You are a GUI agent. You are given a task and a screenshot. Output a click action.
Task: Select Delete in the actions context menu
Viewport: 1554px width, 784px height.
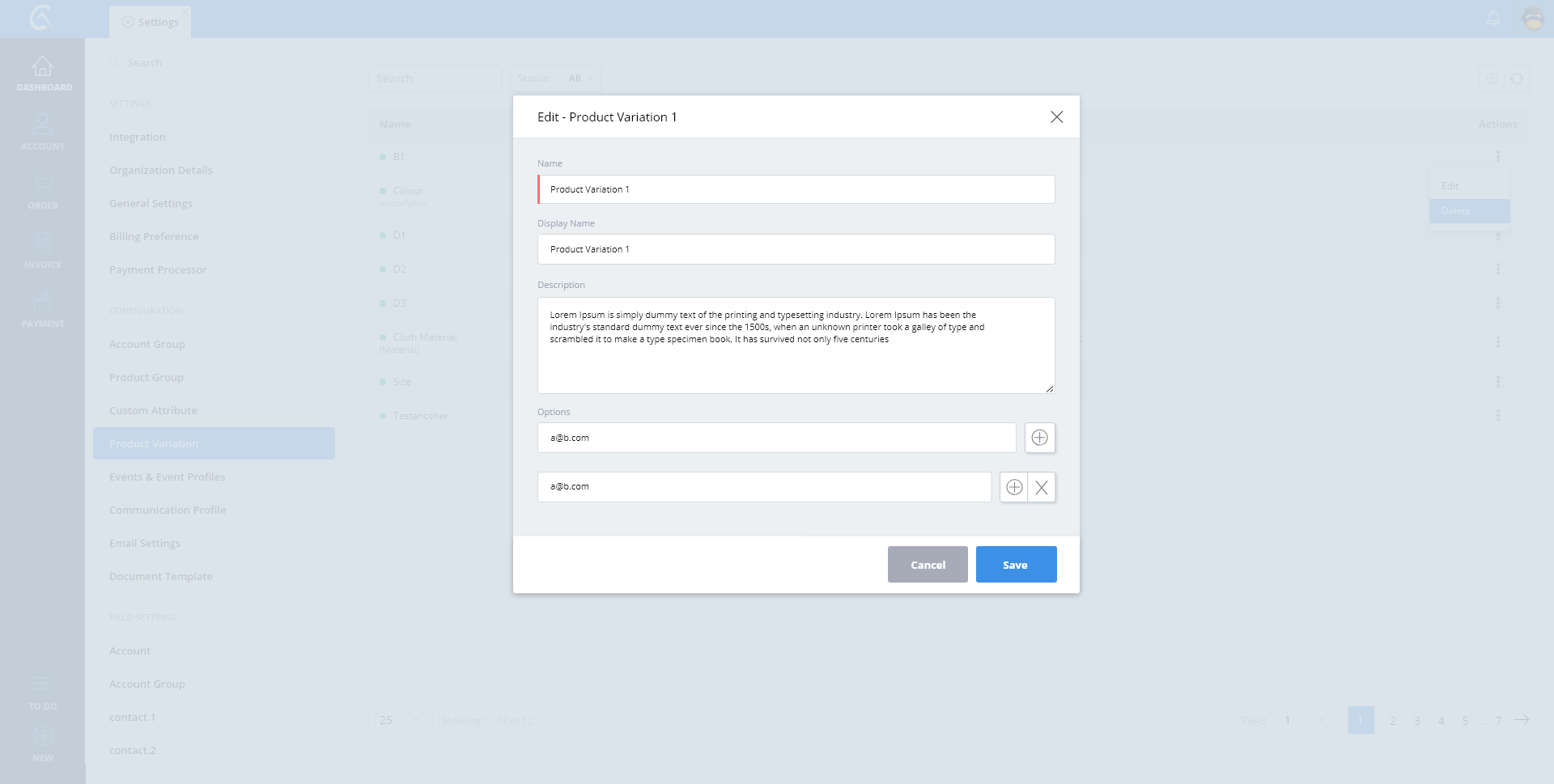pos(1468,211)
